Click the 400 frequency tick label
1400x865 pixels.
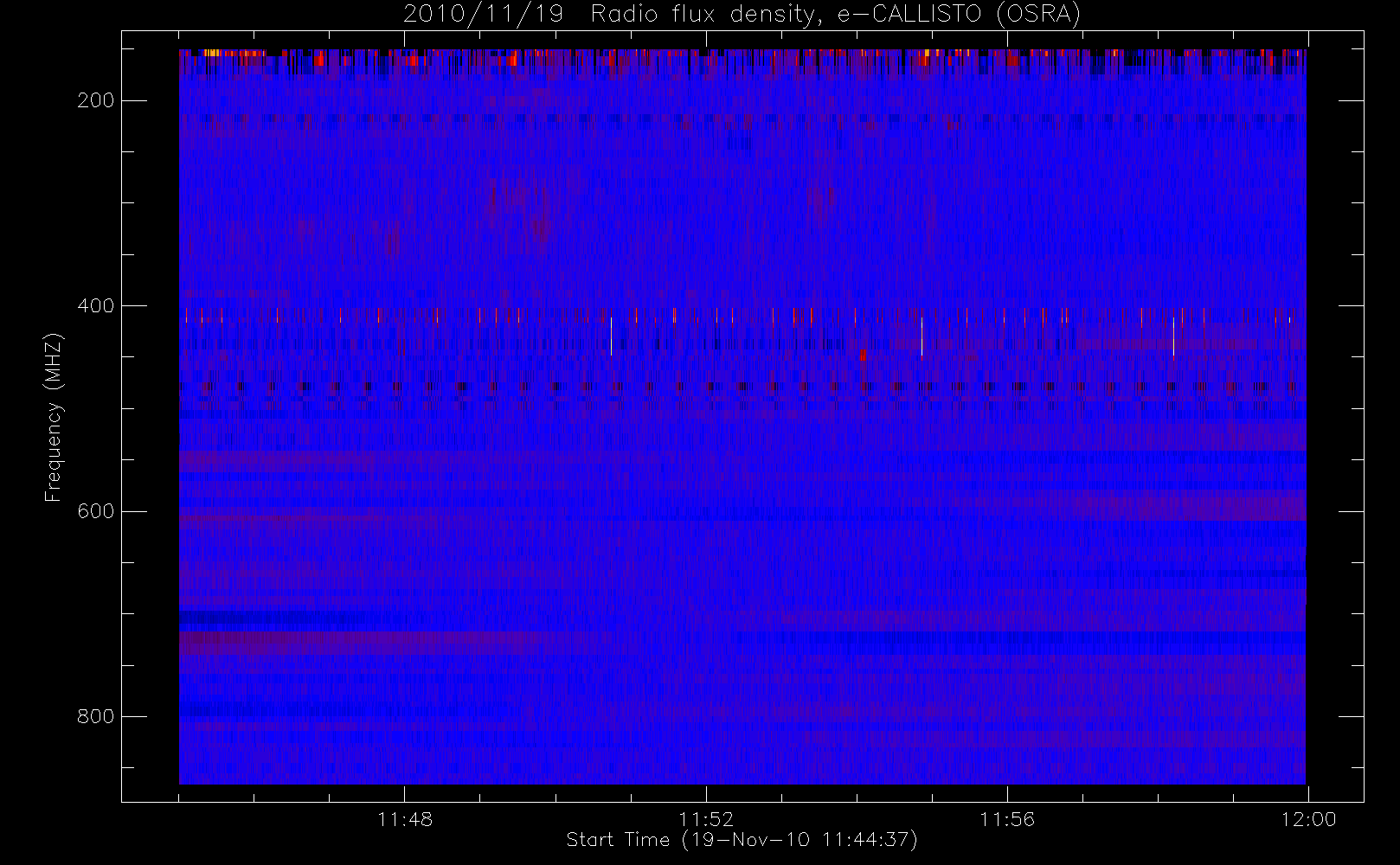(x=95, y=305)
